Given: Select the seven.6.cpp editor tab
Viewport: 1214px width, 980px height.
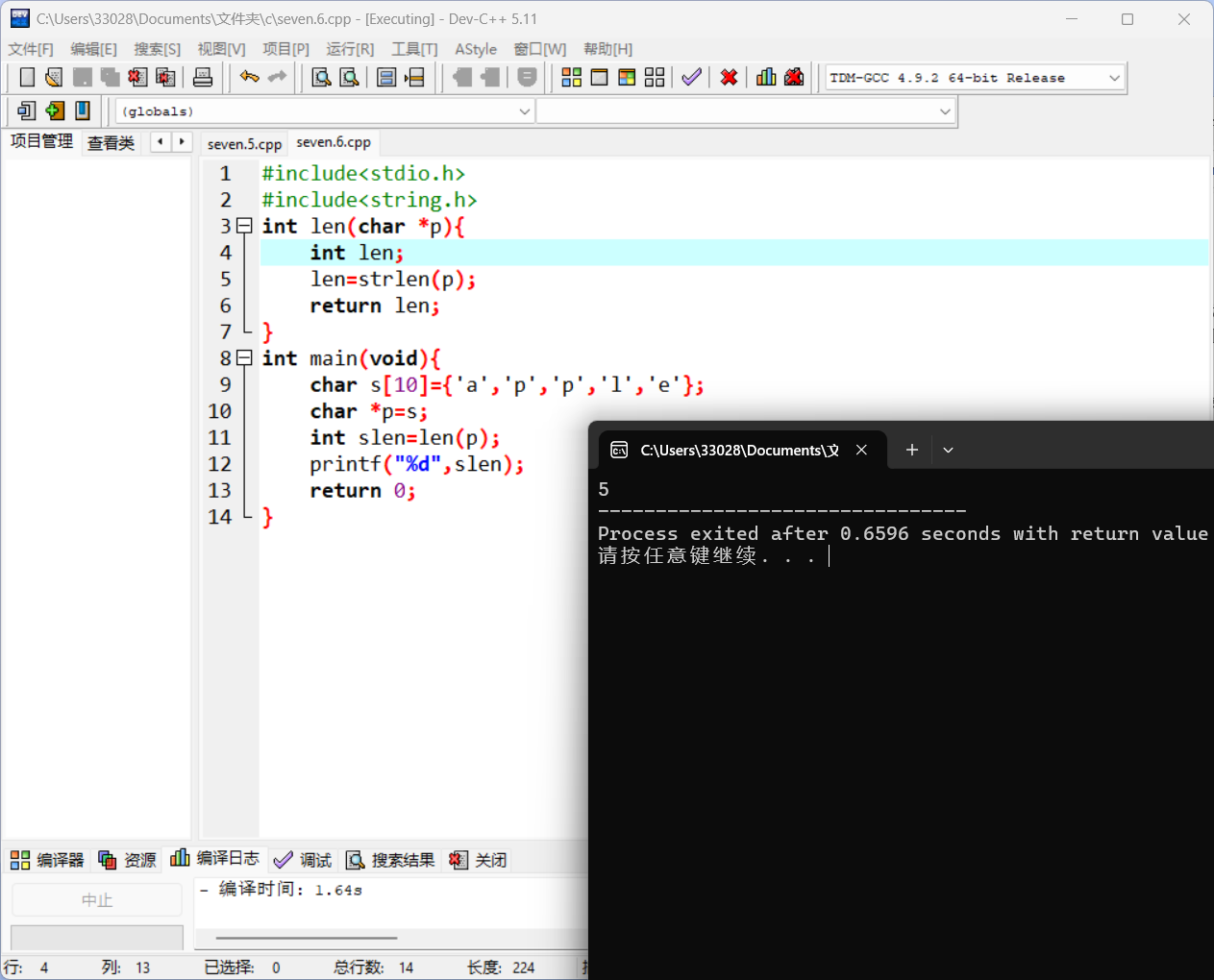Looking at the screenshot, I should pyautogui.click(x=334, y=142).
